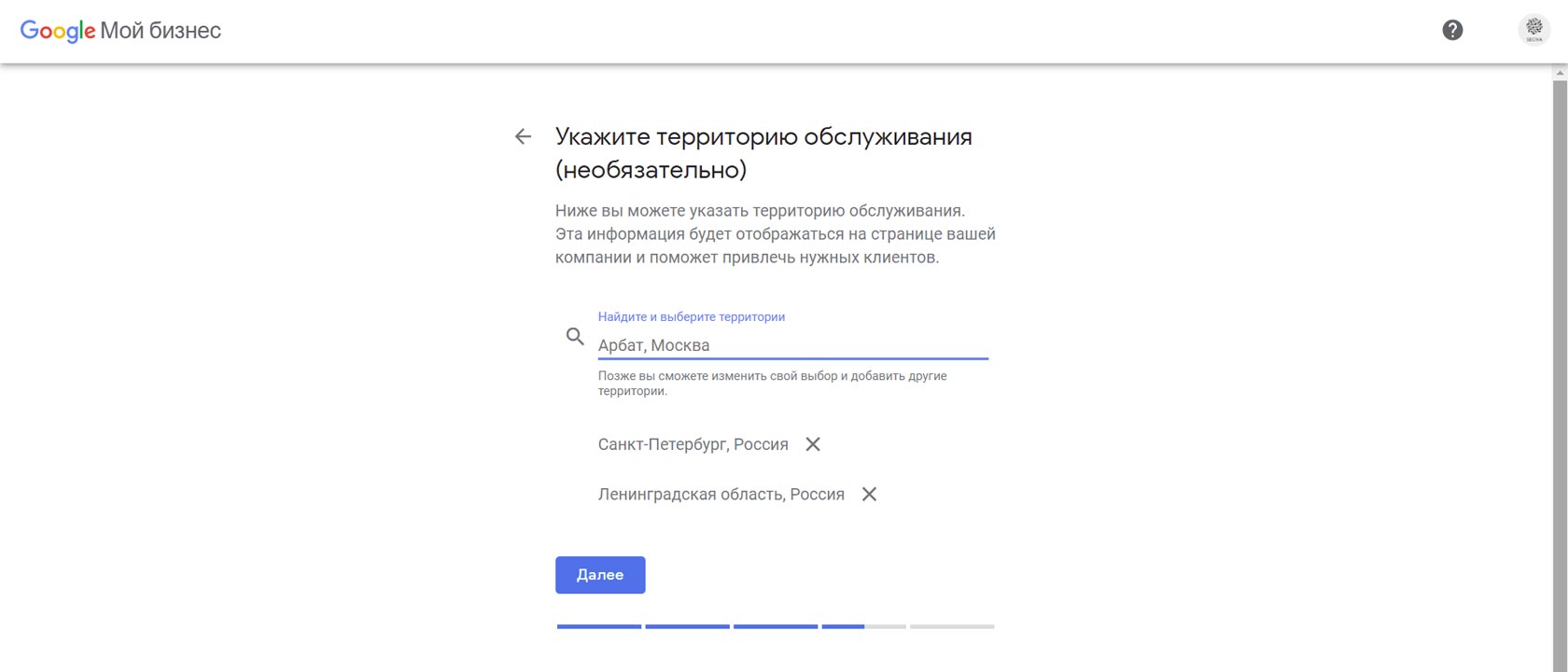Open the account avatar in top right
Screen dimensions: 1568x672
click(1533, 30)
